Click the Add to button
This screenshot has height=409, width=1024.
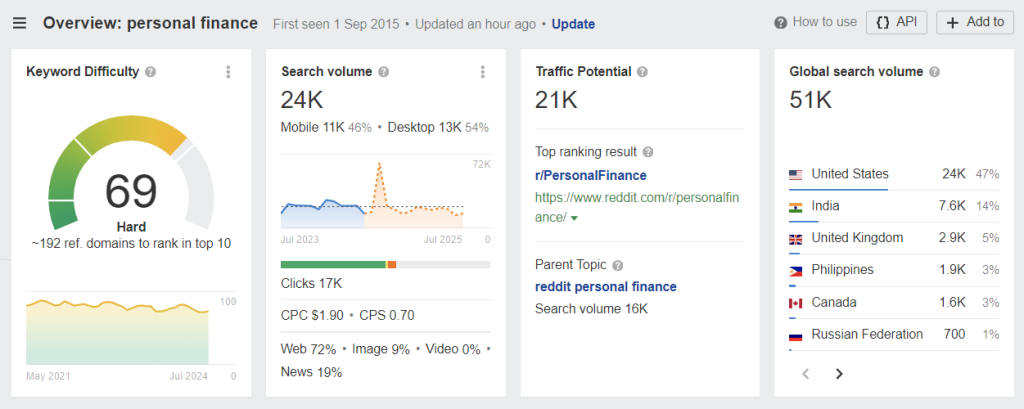(x=975, y=22)
